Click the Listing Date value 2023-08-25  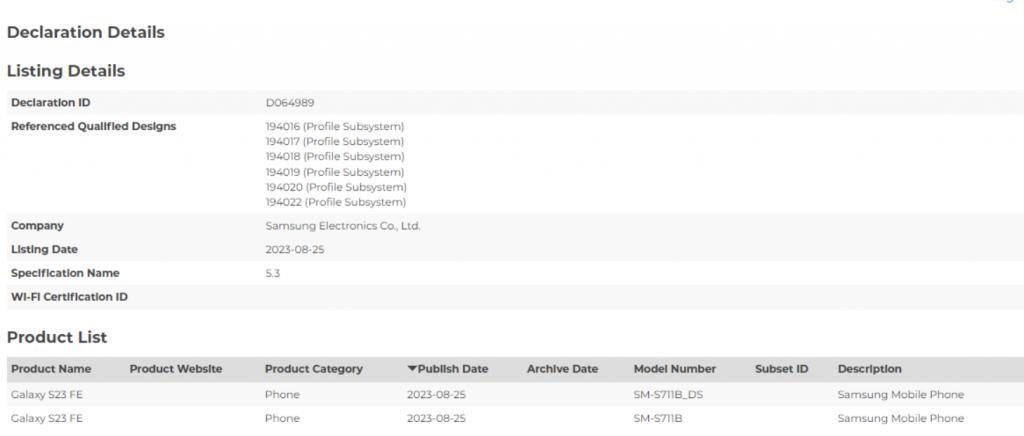[x=295, y=250]
